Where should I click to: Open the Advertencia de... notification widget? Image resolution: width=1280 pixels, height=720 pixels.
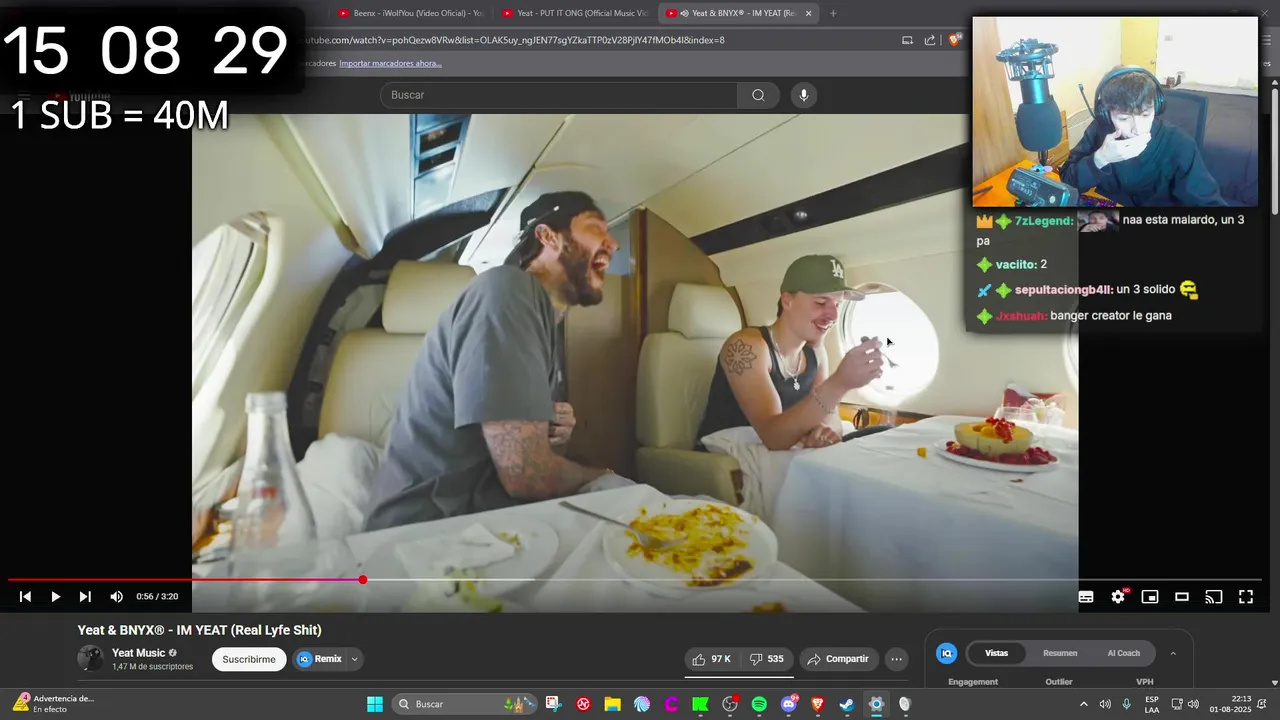[52, 704]
